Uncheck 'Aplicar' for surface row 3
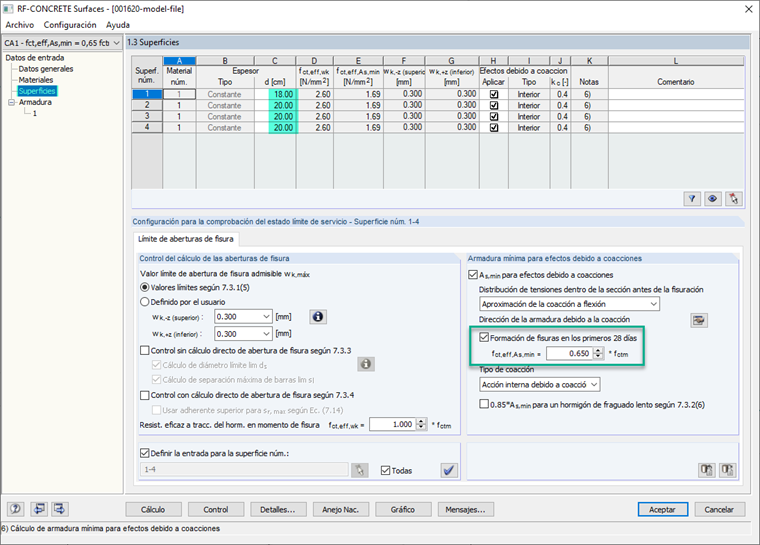 (x=494, y=116)
